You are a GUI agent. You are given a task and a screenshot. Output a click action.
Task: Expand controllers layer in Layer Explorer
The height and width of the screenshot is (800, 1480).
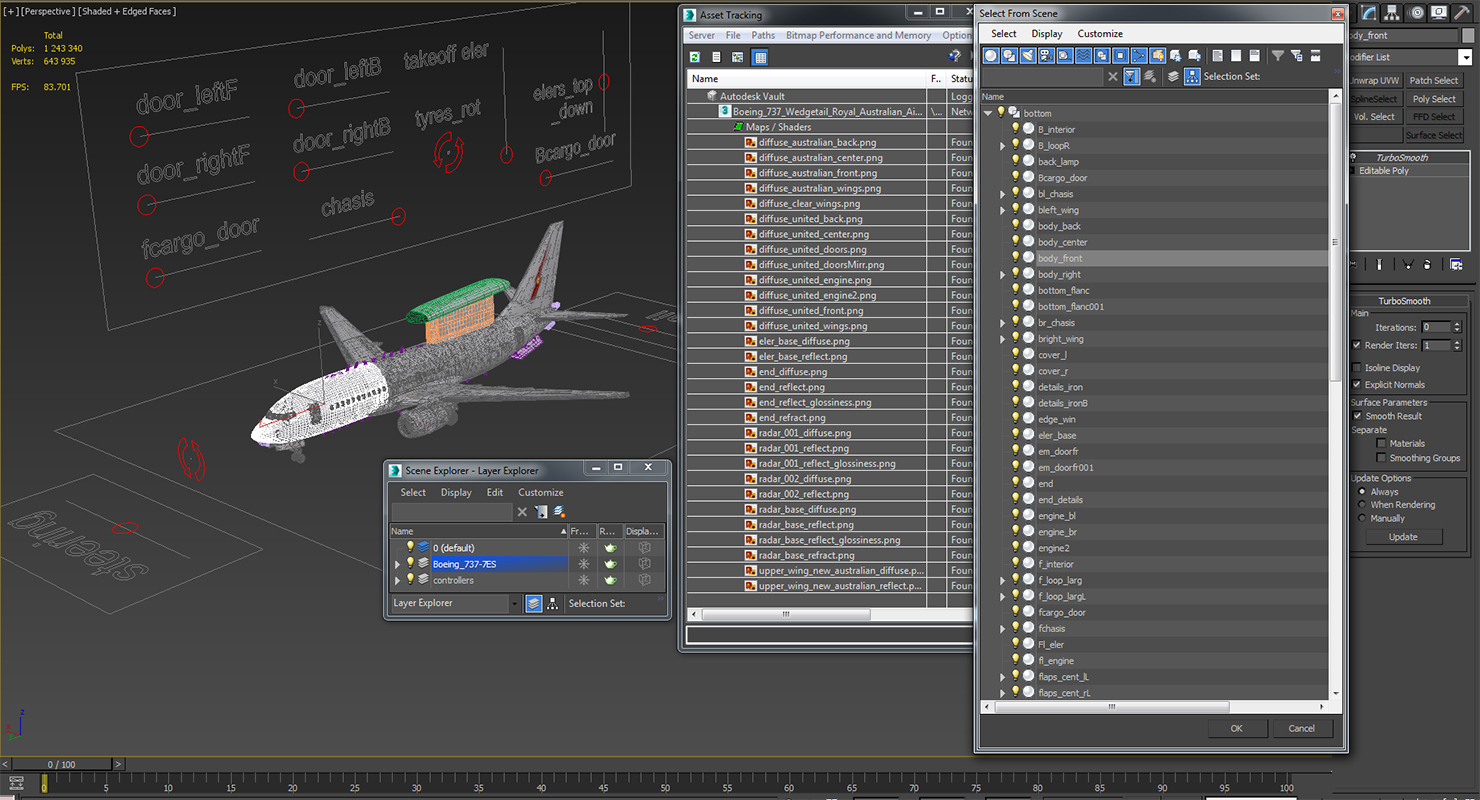(x=397, y=580)
